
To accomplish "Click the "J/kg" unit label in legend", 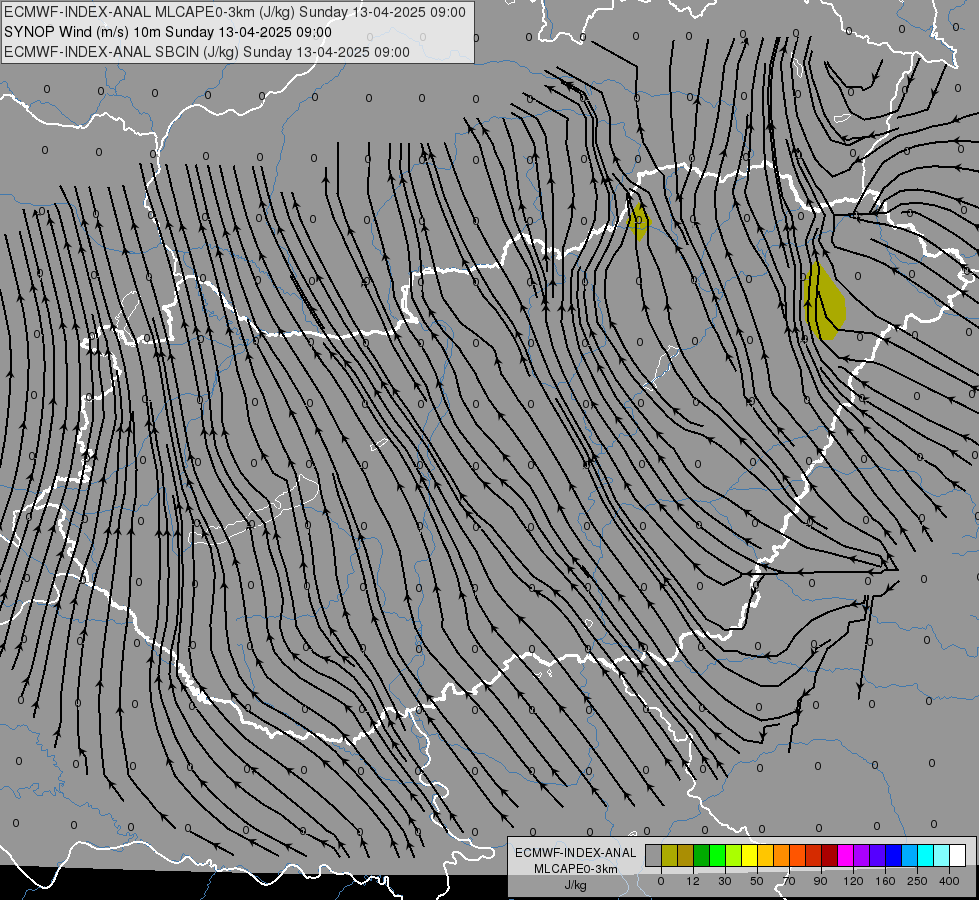I will click(x=576, y=885).
